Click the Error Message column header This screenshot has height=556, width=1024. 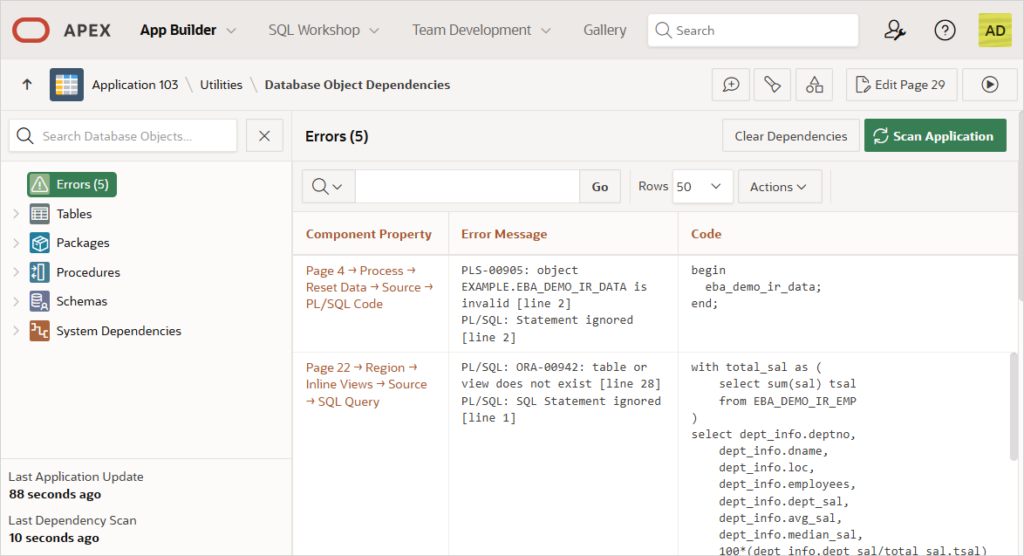tap(504, 234)
